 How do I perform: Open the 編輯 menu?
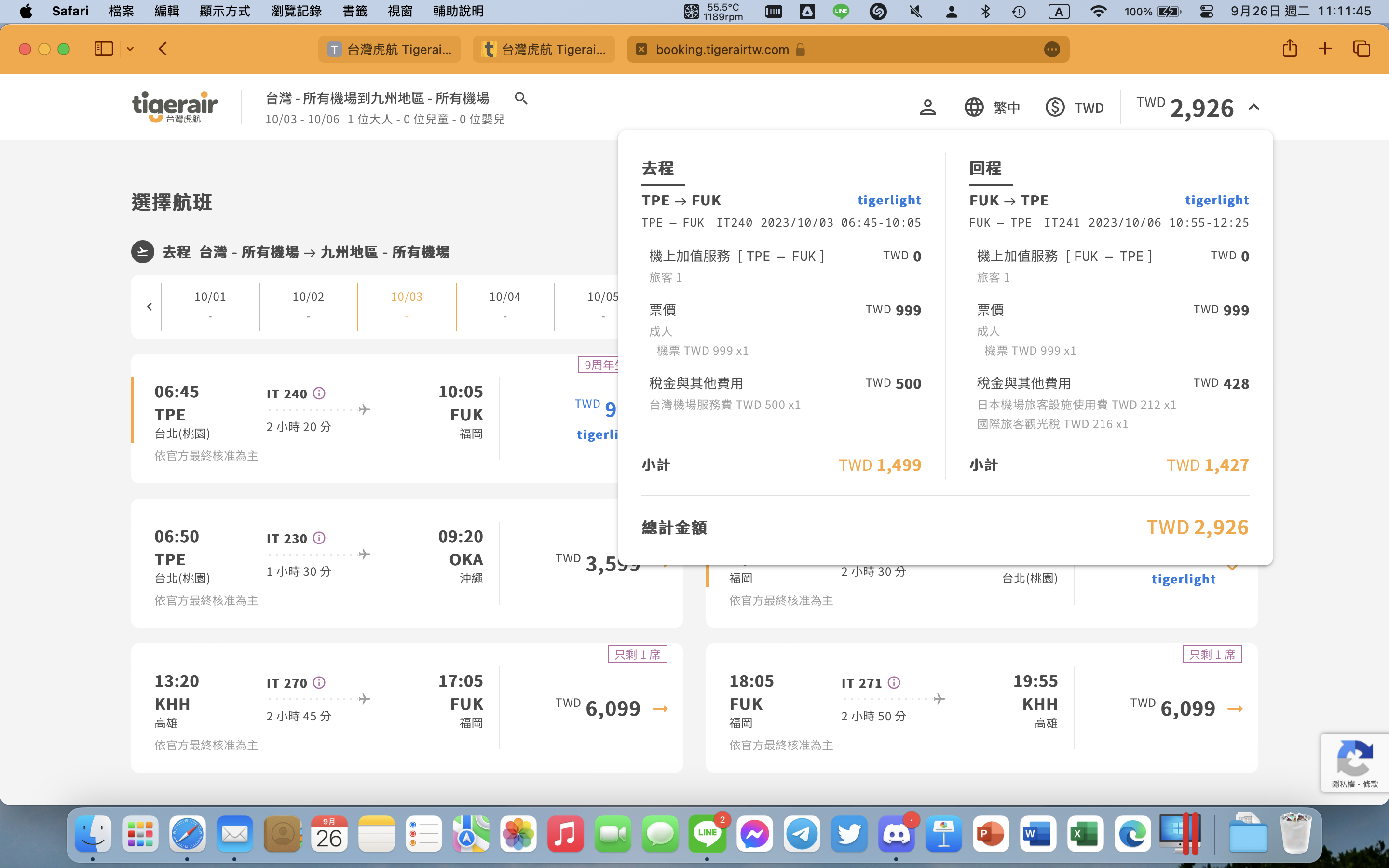[166, 11]
